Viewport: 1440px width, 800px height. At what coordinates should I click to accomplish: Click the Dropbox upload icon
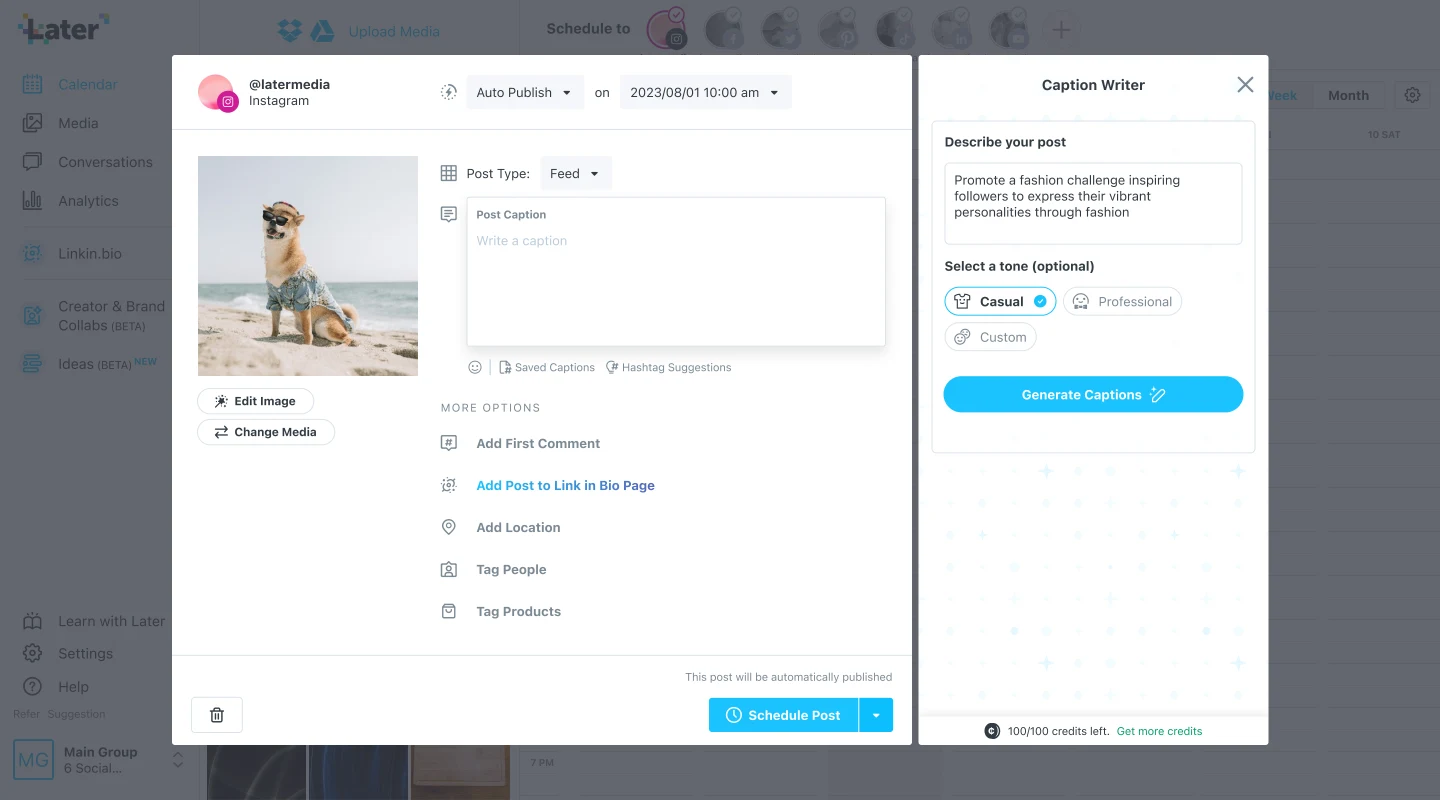[290, 31]
